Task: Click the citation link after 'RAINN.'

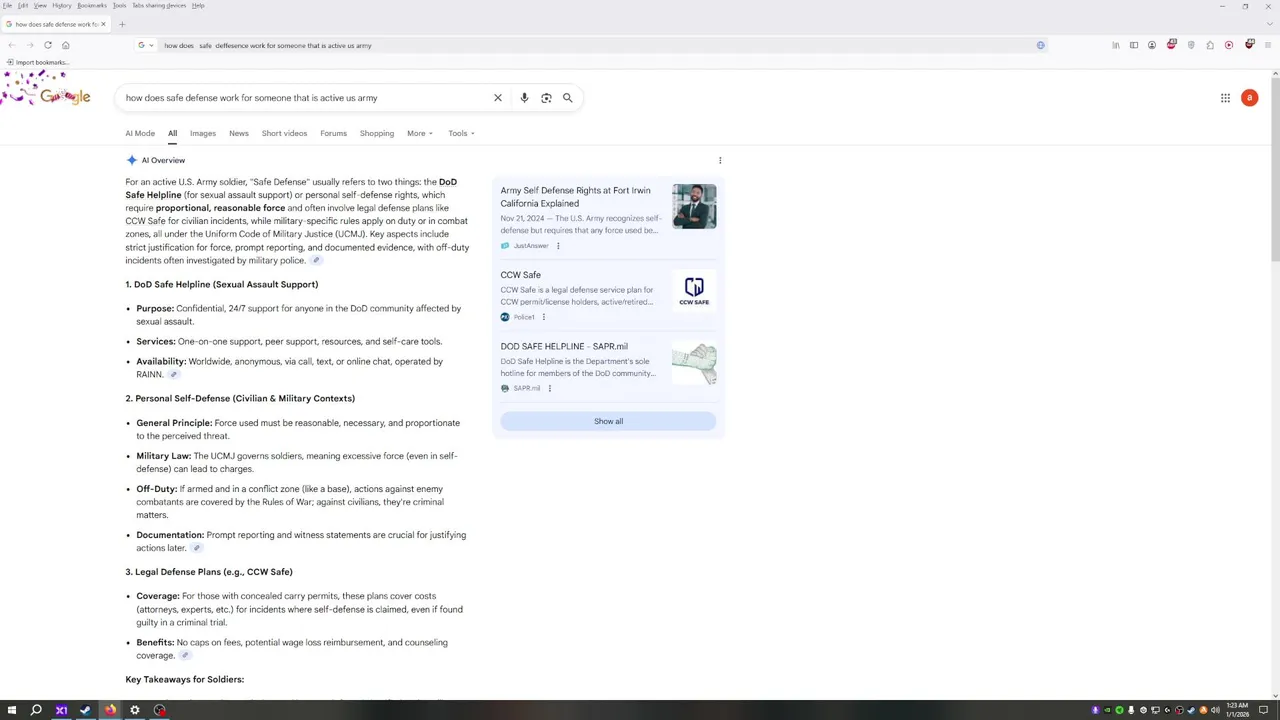Action: pos(173,375)
